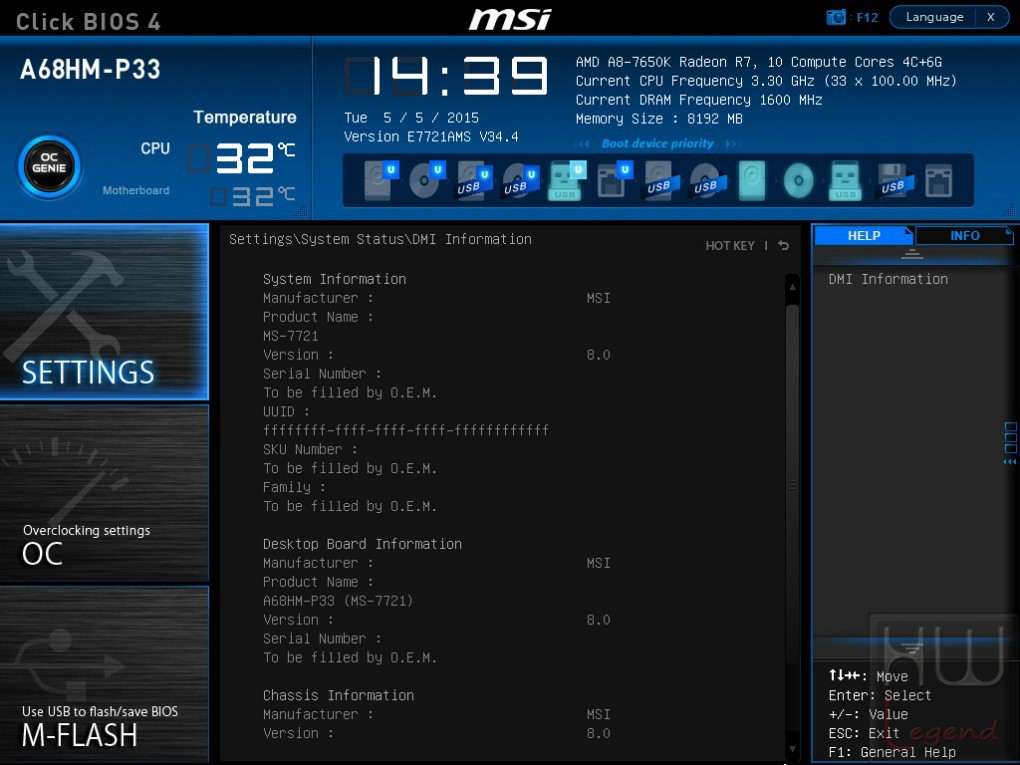The height and width of the screenshot is (765, 1020).
Task: Click the HOT KEY button
Action: (730, 245)
